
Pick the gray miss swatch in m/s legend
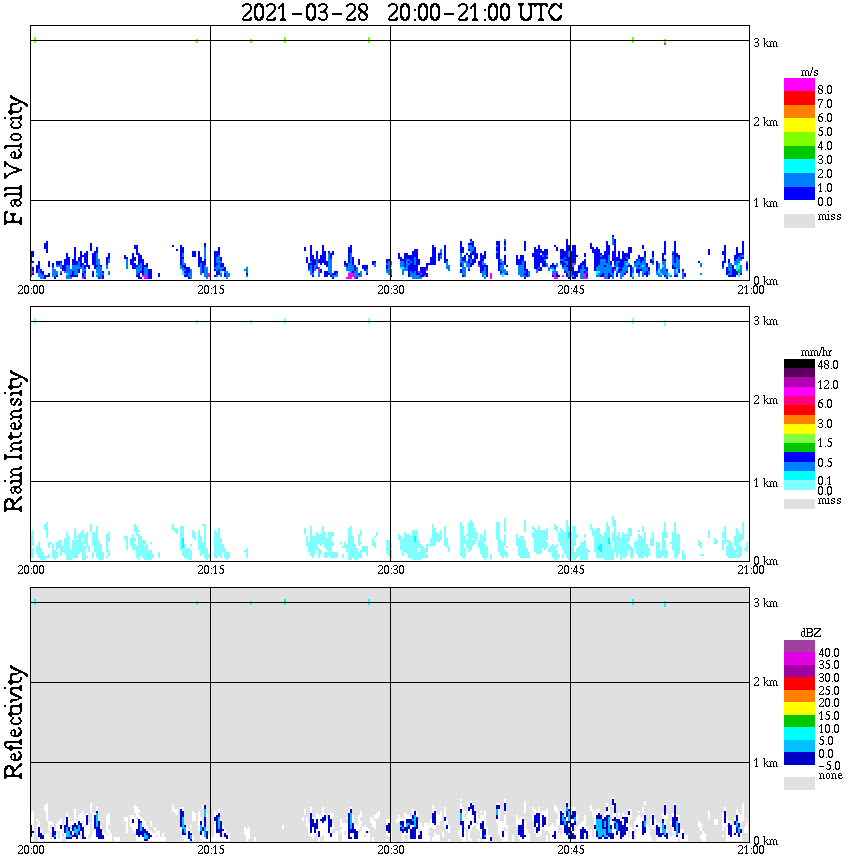click(799, 220)
